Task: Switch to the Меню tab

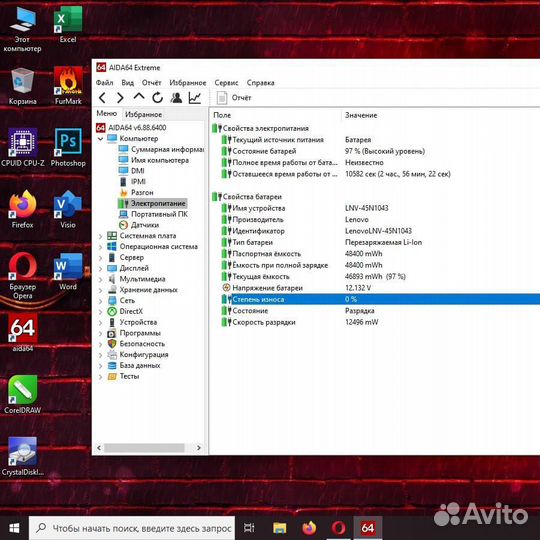Action: 106,113
